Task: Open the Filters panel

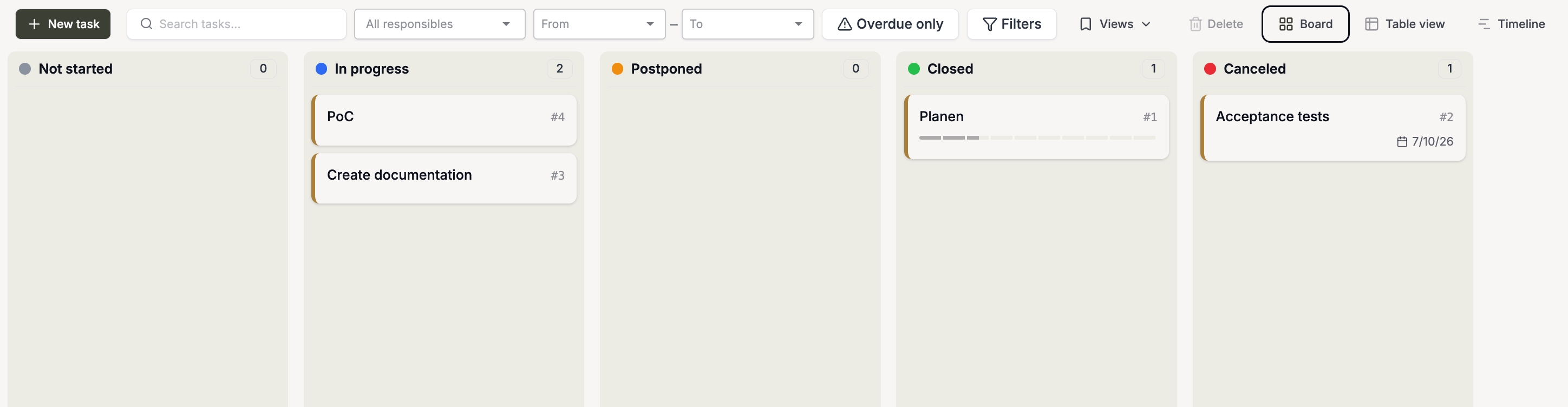Action: point(1011,24)
